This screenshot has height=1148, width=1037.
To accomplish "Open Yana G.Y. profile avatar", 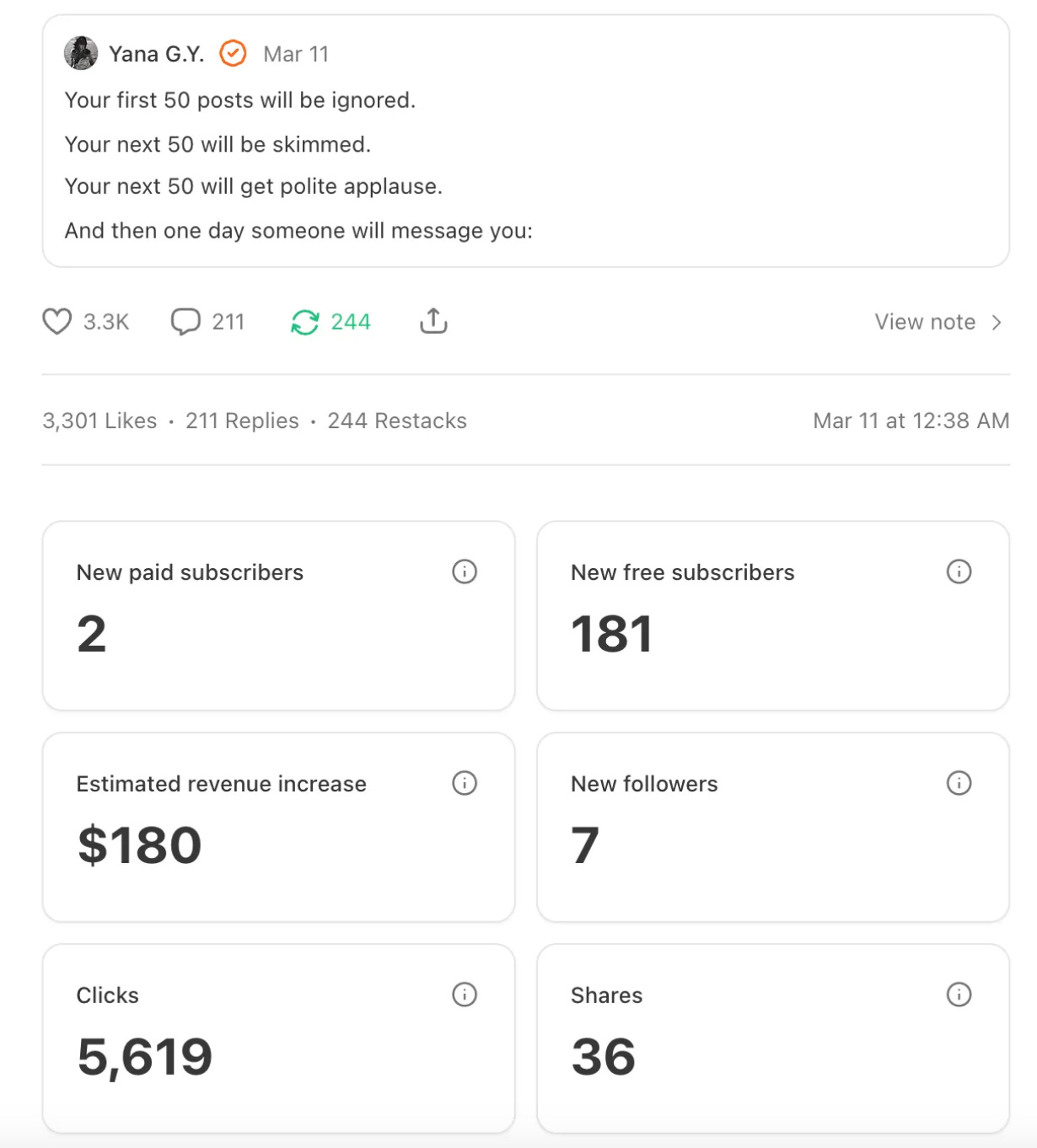I will pyautogui.click(x=81, y=53).
